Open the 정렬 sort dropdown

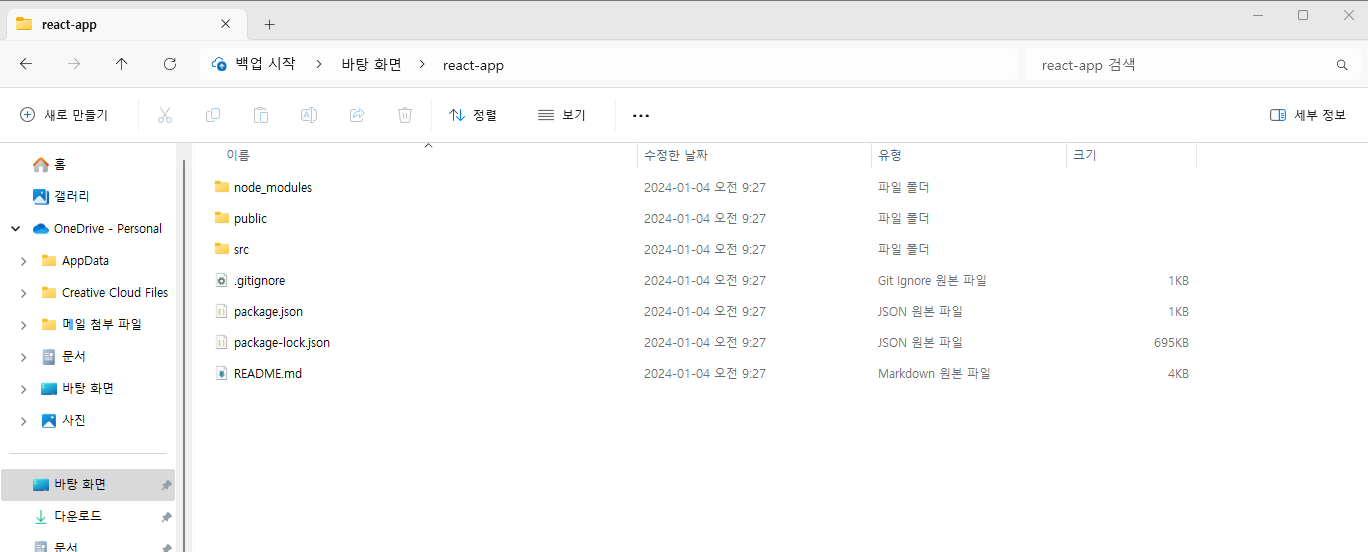click(473, 115)
